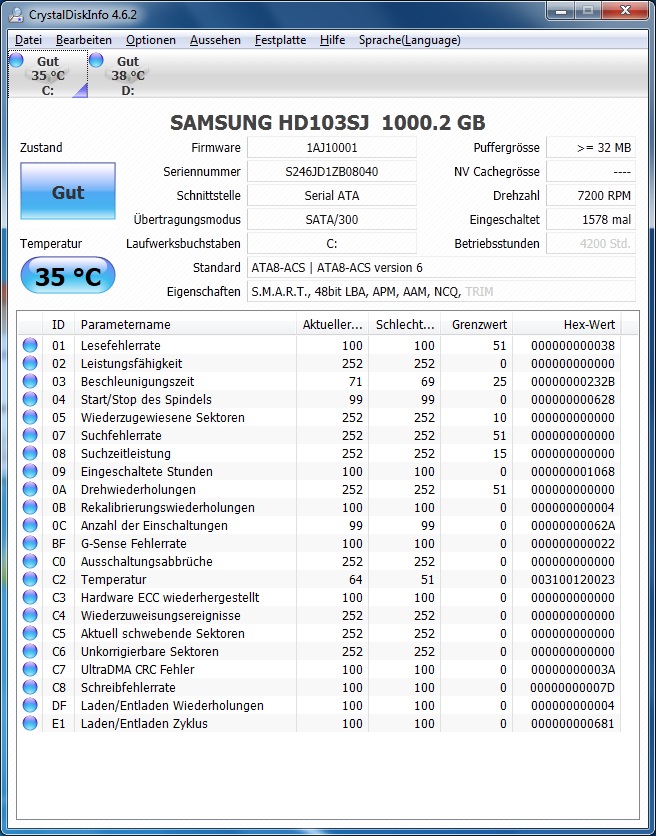Screen dimensions: 656x836
Task: Open the Bearbeiten menu
Action: pos(84,40)
